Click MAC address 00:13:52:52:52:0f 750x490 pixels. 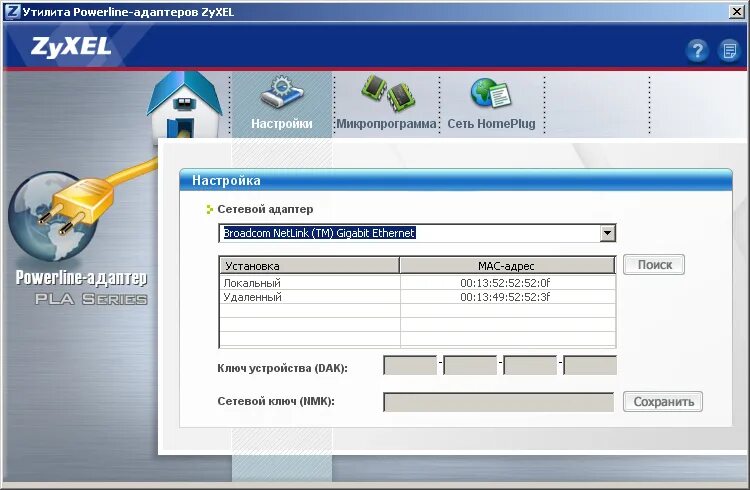coord(505,283)
